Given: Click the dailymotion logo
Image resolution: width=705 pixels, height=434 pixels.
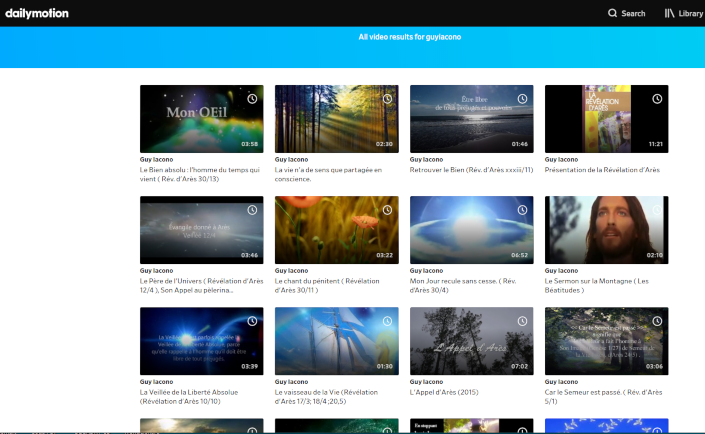Looking at the screenshot, I should [x=37, y=13].
